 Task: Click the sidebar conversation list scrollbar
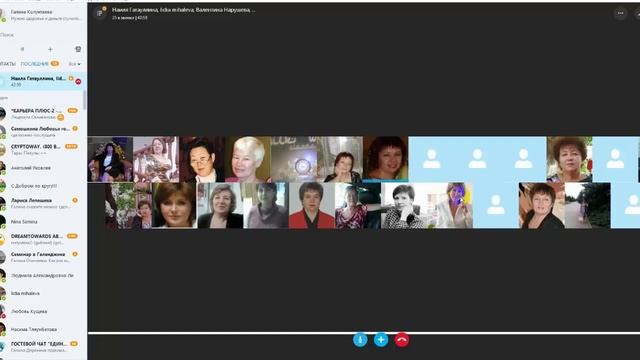tap(85, 99)
